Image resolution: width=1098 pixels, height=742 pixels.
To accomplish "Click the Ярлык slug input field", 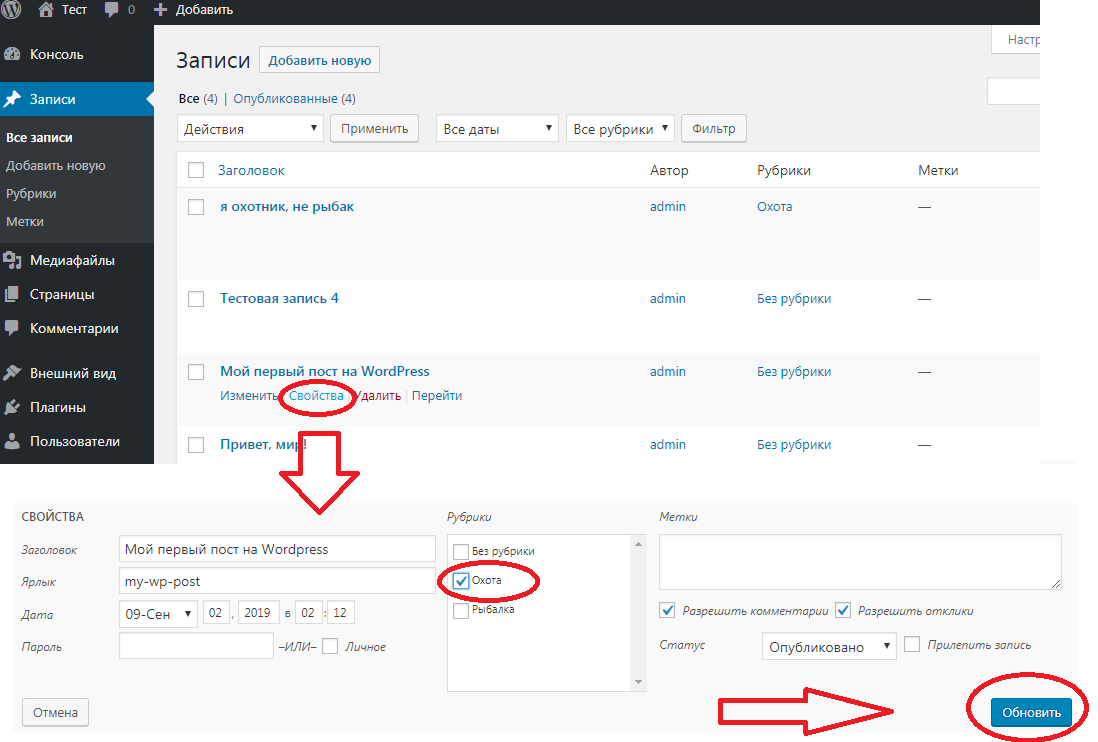I will [277, 581].
